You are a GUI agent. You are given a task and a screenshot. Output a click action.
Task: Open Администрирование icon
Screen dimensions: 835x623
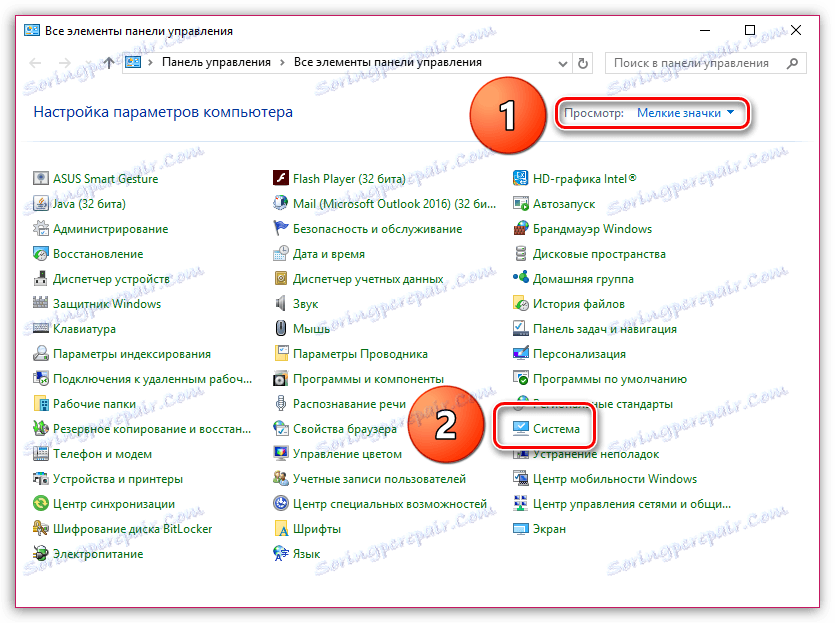[x=40, y=228]
